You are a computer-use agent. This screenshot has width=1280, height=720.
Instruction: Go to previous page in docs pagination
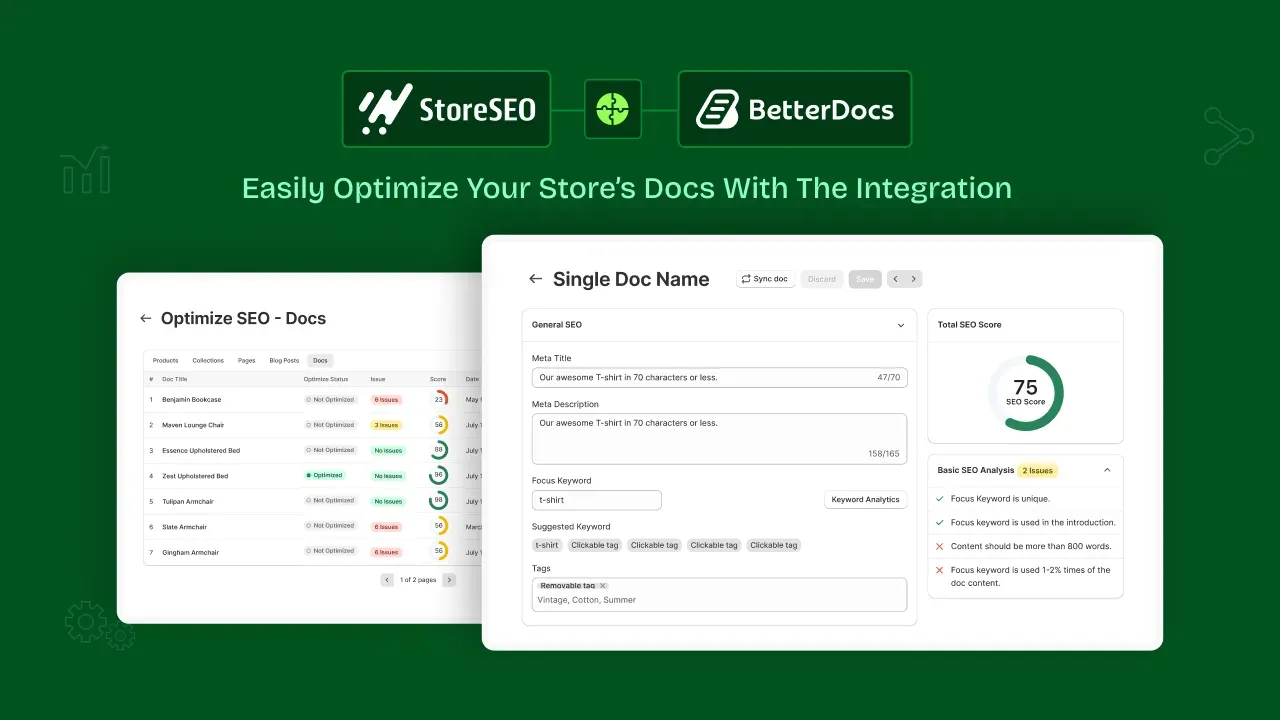[x=387, y=580]
